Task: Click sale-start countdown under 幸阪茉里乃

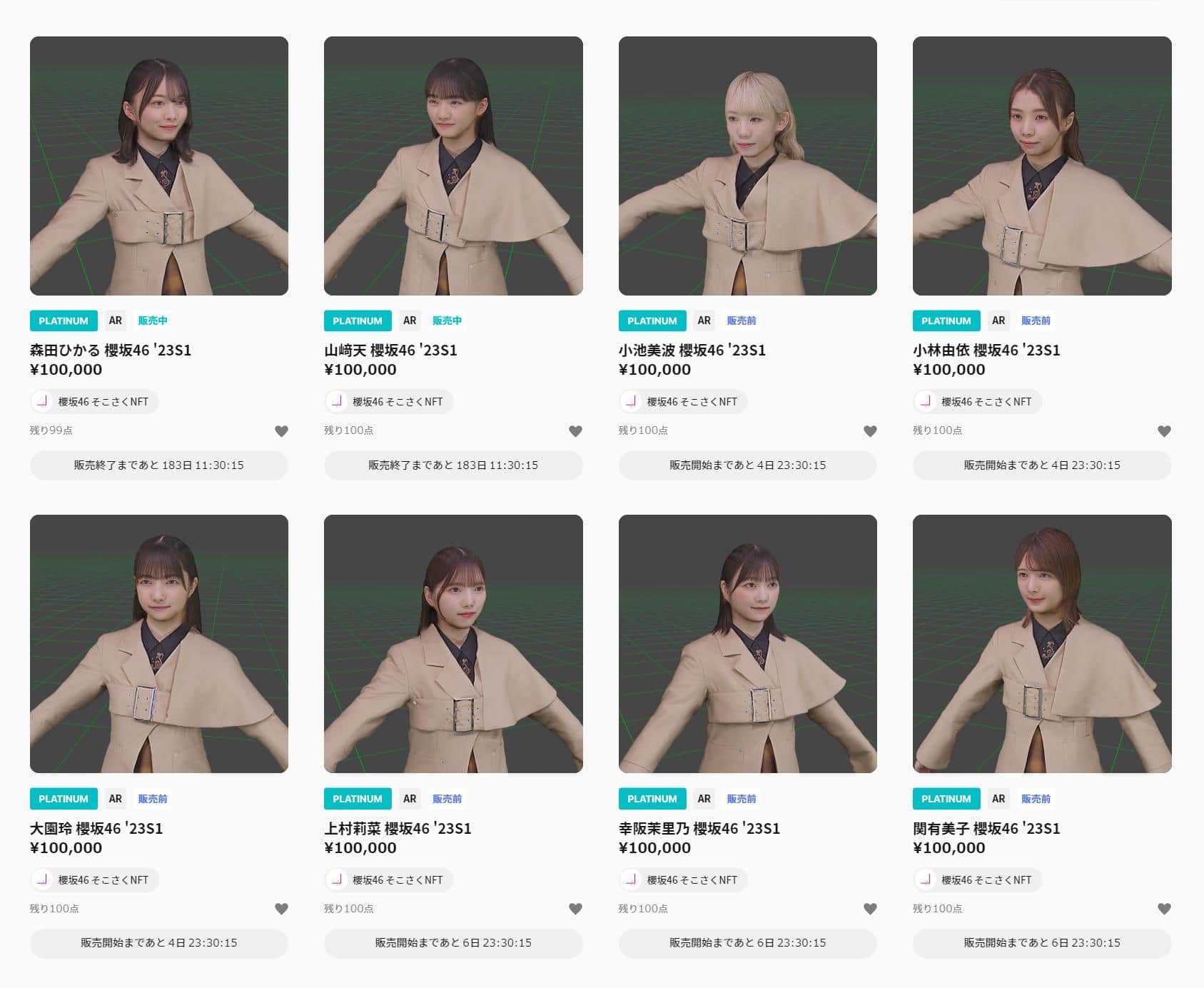Action: click(747, 942)
